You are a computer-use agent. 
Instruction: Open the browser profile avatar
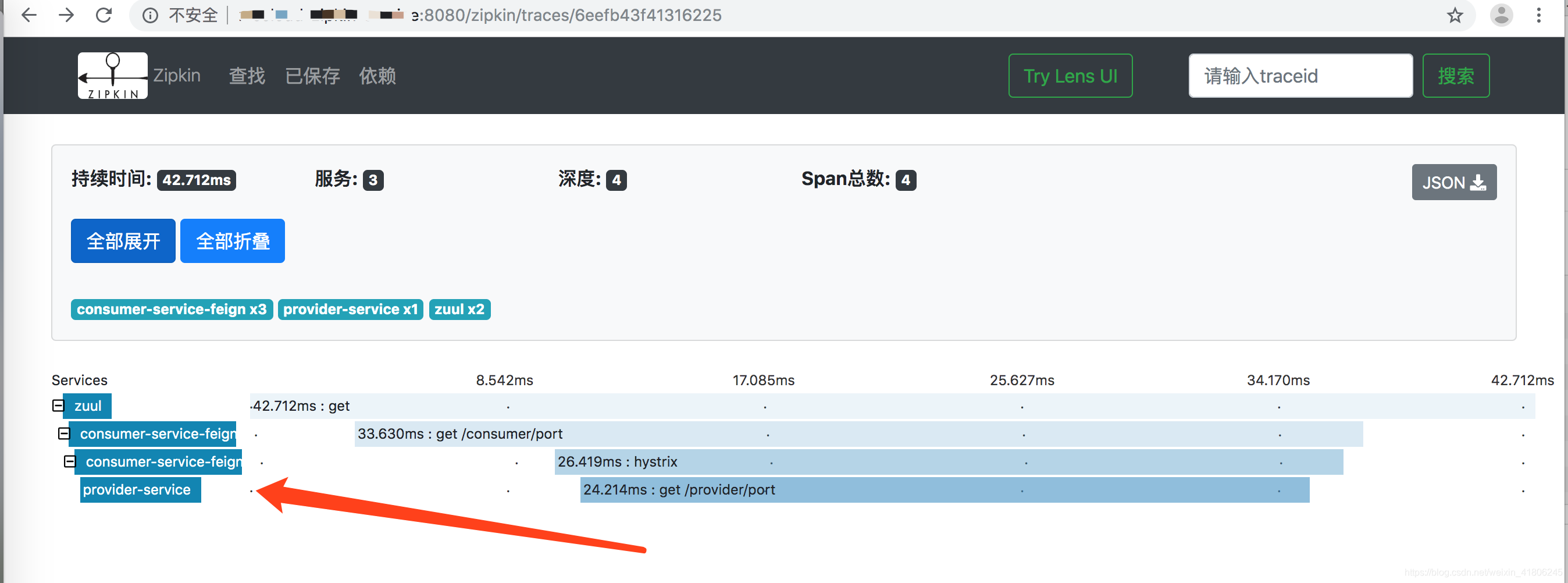tap(1501, 15)
